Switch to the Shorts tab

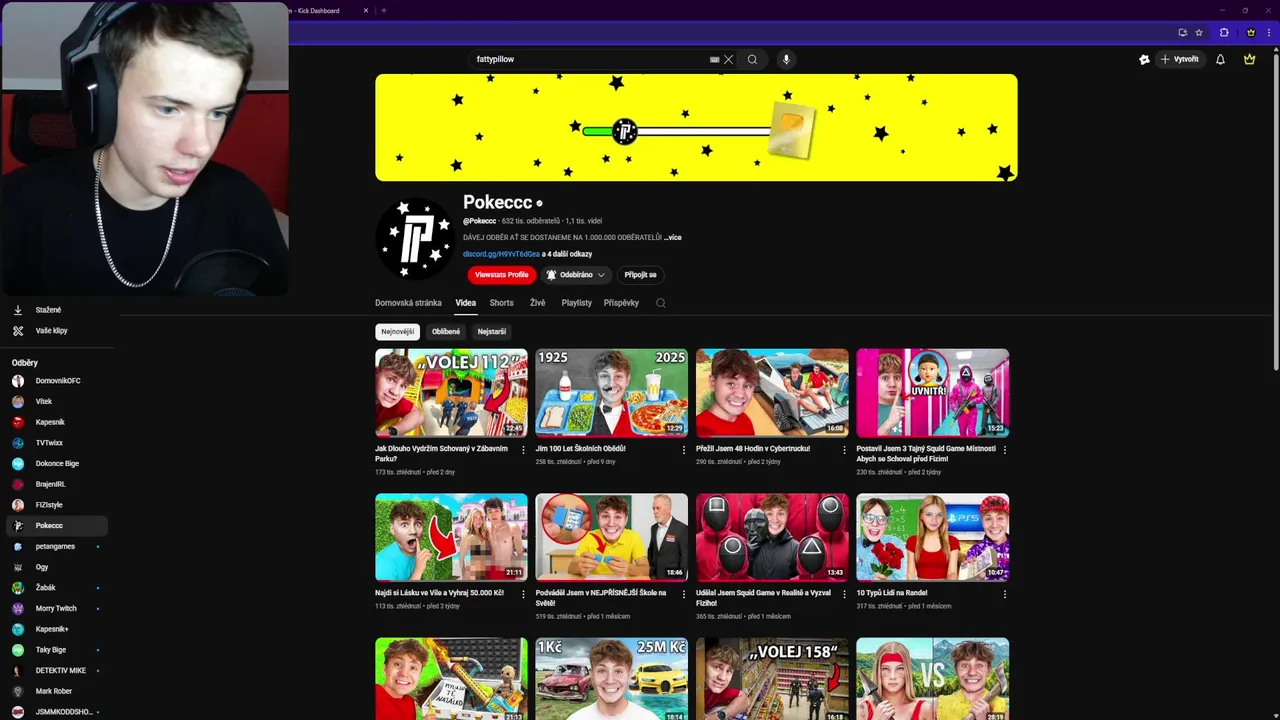point(501,303)
